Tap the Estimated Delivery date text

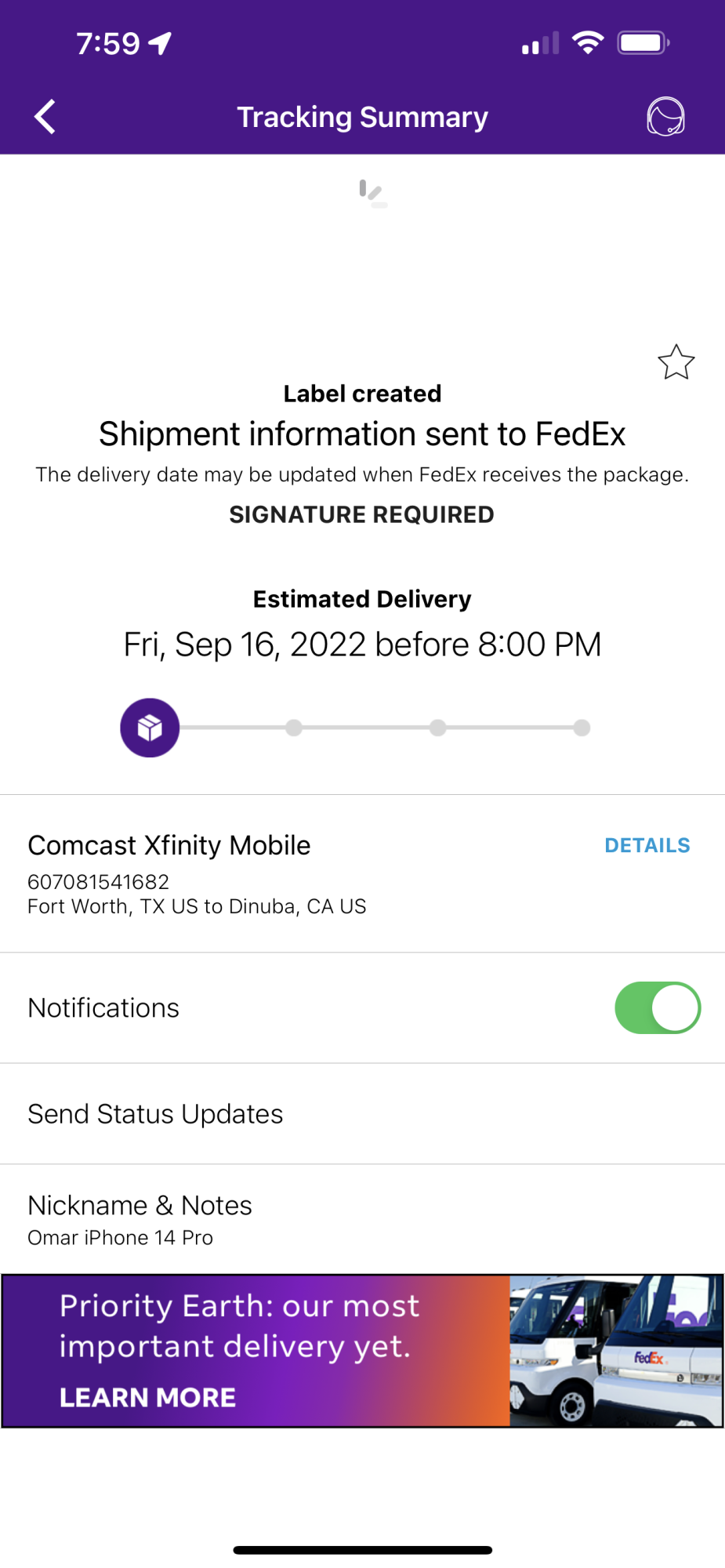click(362, 644)
